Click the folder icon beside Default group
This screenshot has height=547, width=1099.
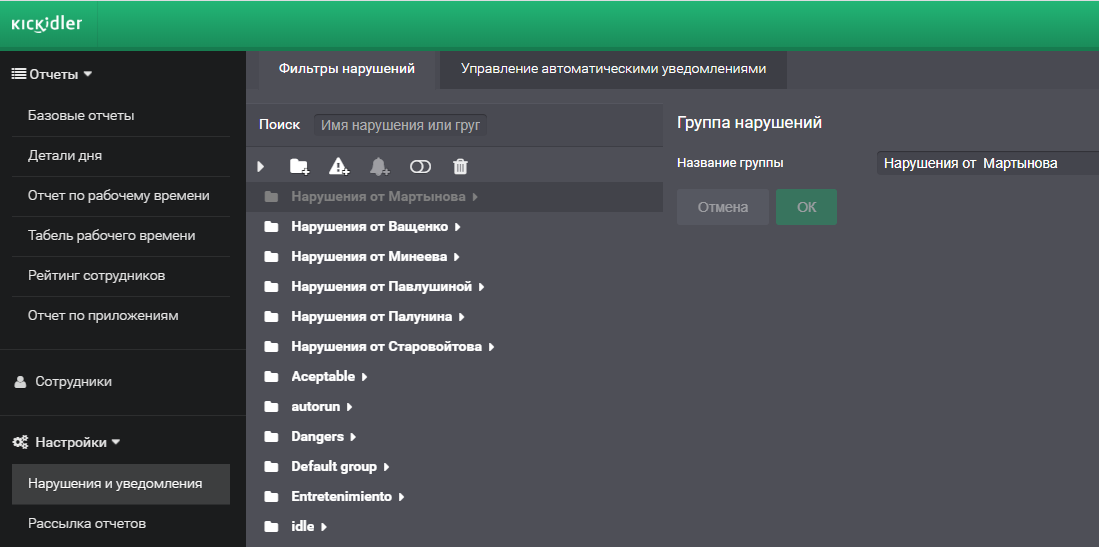[x=271, y=467]
